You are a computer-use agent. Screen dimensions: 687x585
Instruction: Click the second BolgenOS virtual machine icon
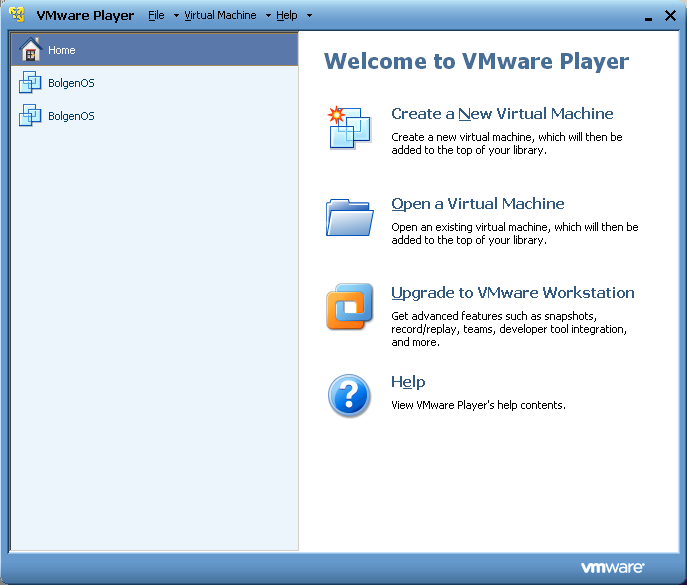pyautogui.click(x=30, y=115)
